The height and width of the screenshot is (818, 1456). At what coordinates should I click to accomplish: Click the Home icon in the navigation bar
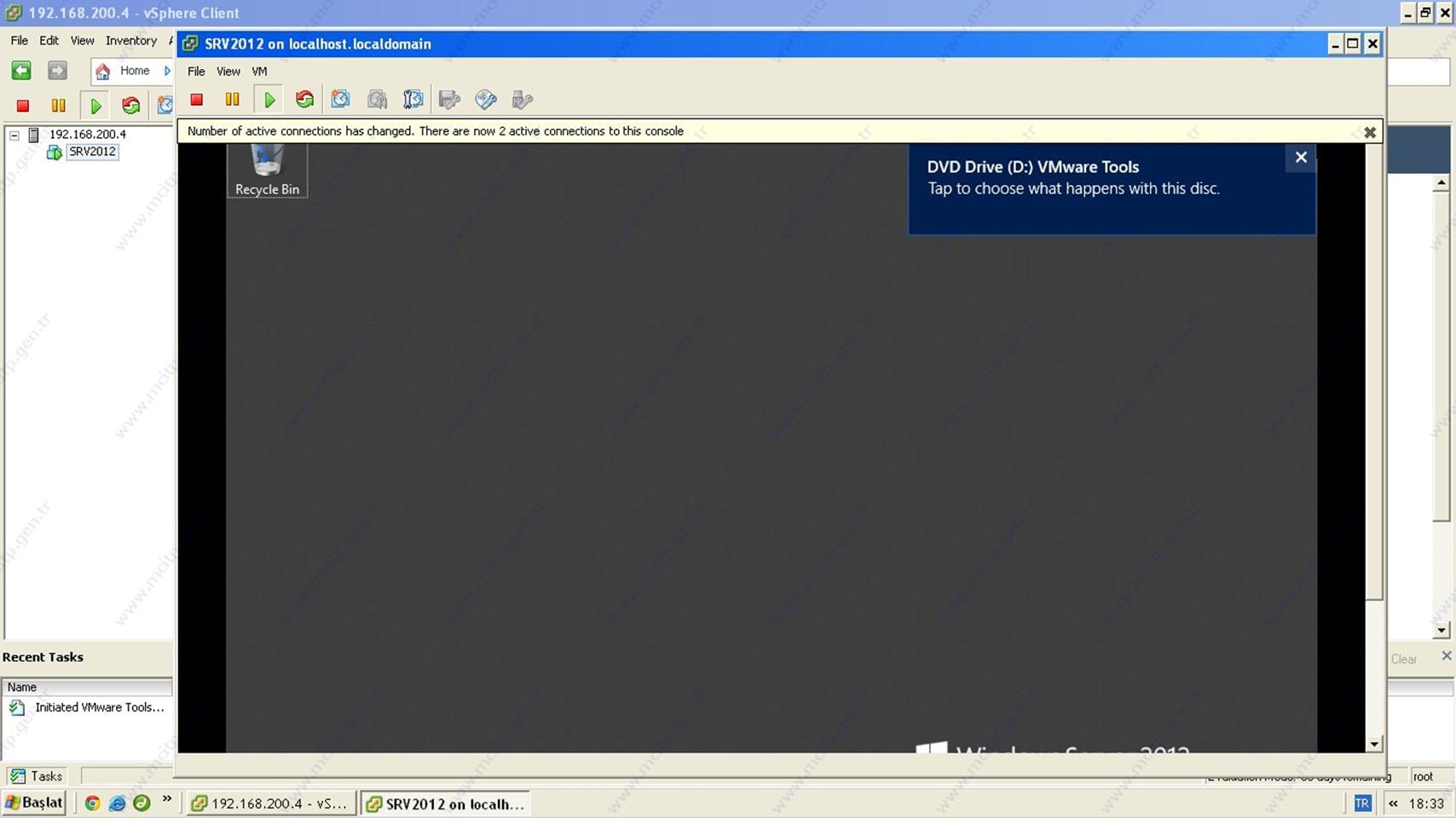pos(102,72)
